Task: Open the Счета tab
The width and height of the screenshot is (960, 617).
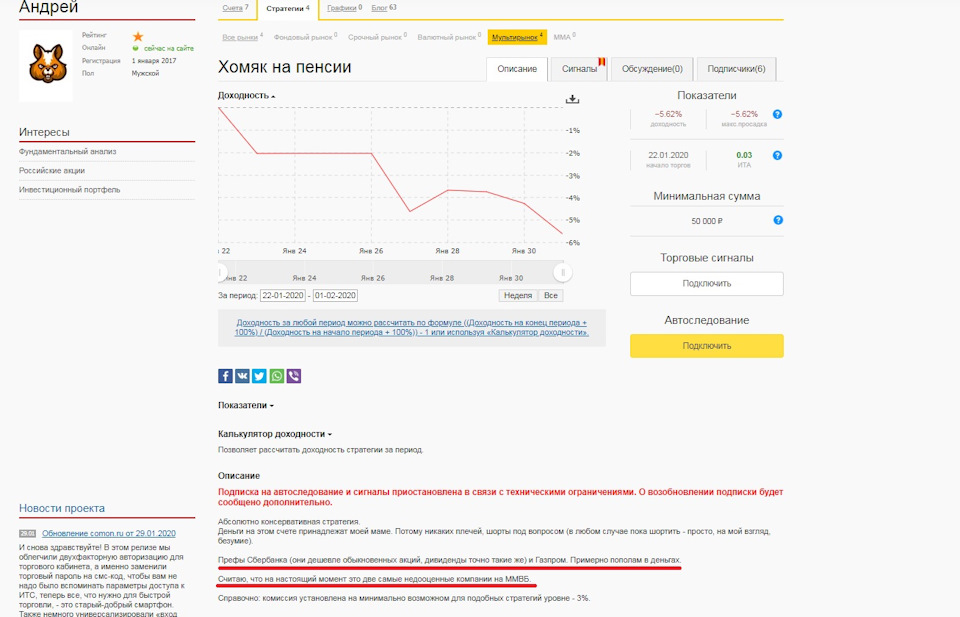Action: coord(236,8)
